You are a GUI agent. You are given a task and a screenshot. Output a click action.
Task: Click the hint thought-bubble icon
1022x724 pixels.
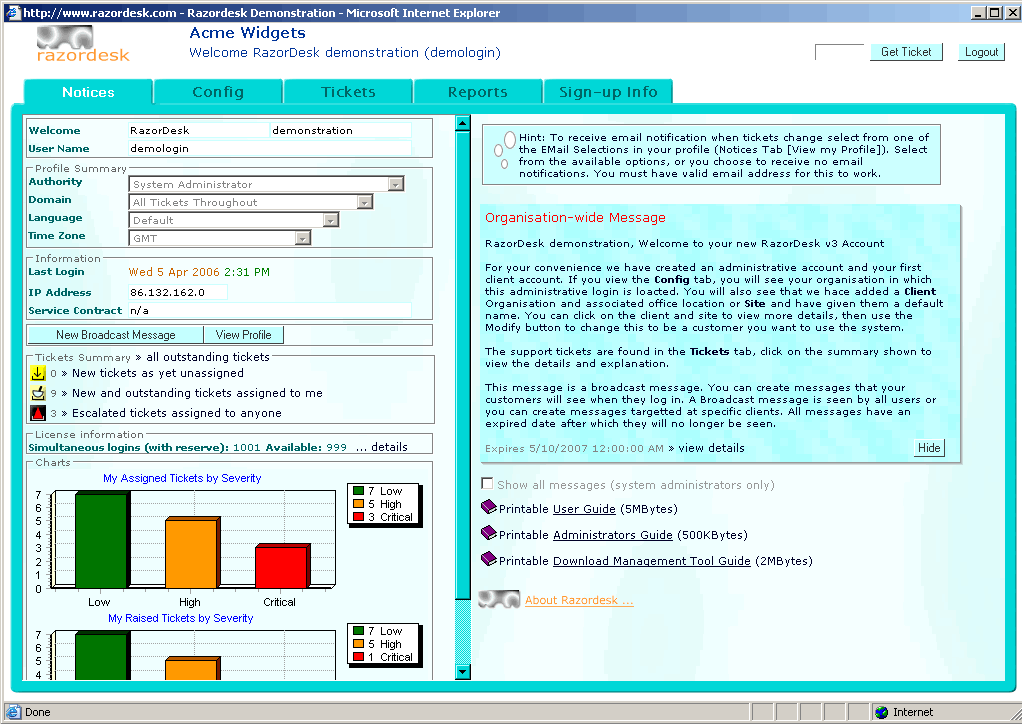pyautogui.click(x=504, y=149)
